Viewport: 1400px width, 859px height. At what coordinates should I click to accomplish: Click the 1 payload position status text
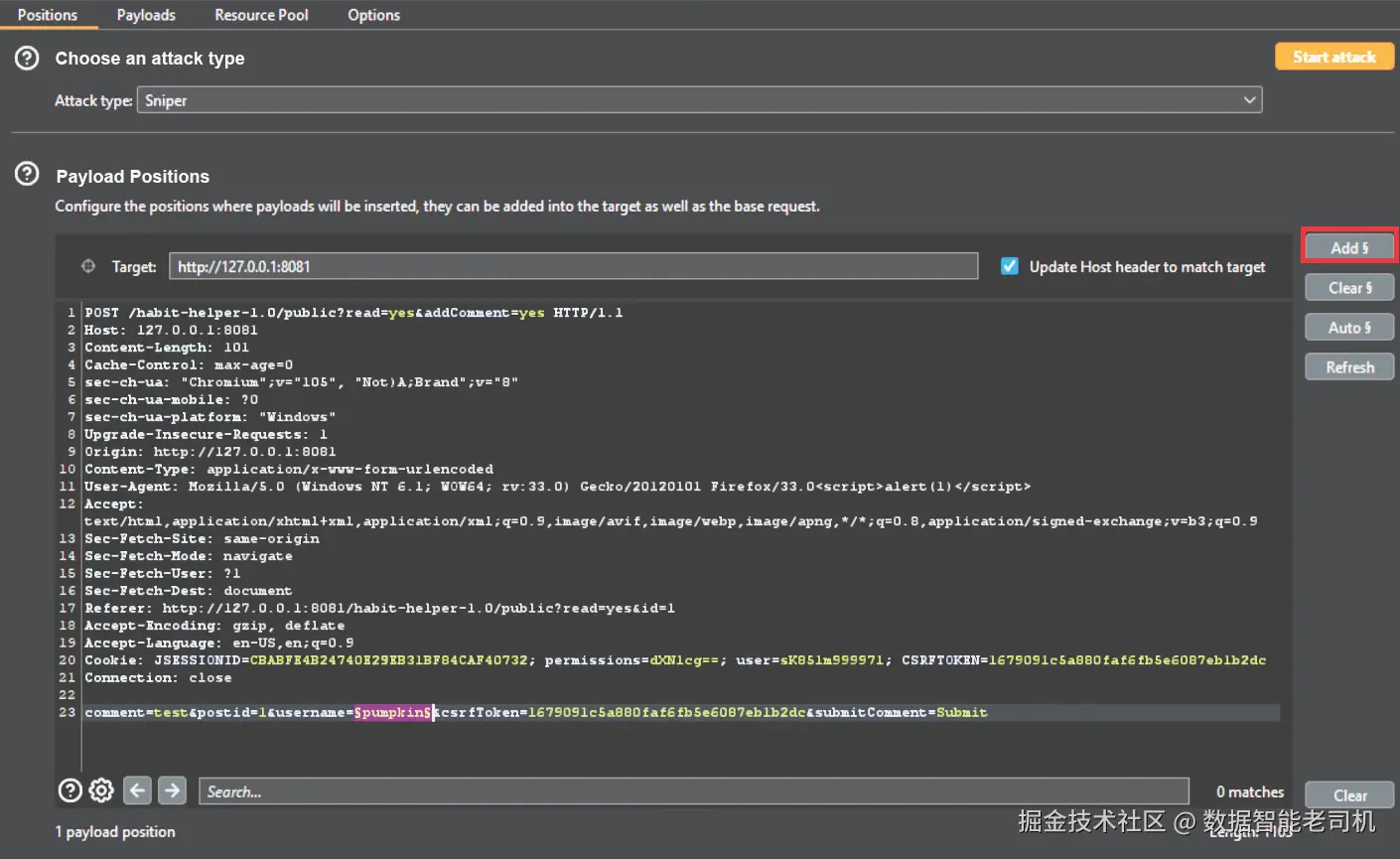115,832
